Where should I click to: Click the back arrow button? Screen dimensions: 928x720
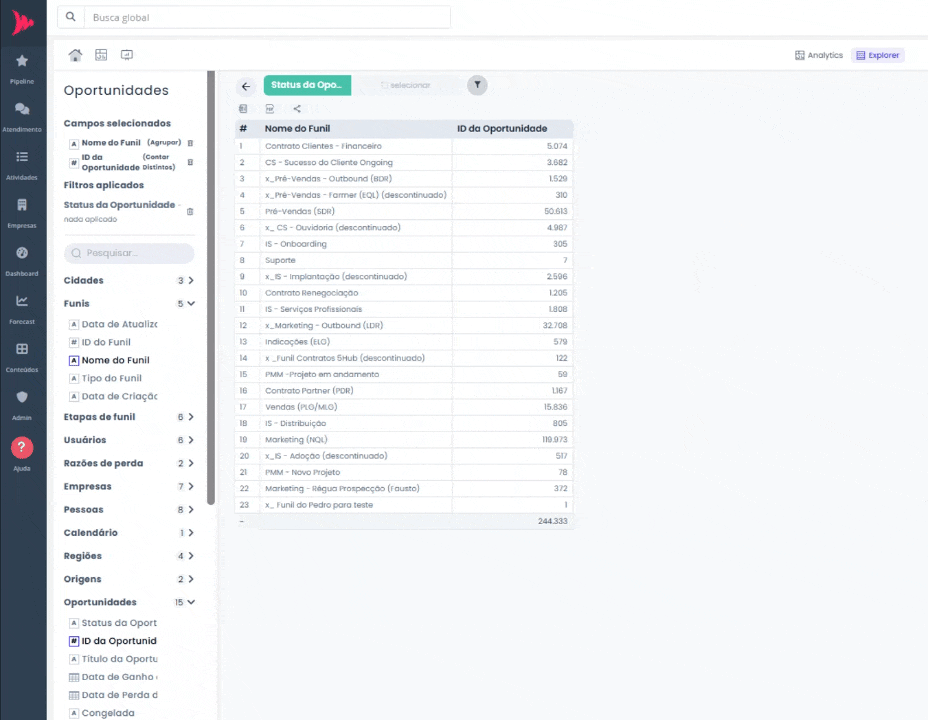tap(246, 86)
